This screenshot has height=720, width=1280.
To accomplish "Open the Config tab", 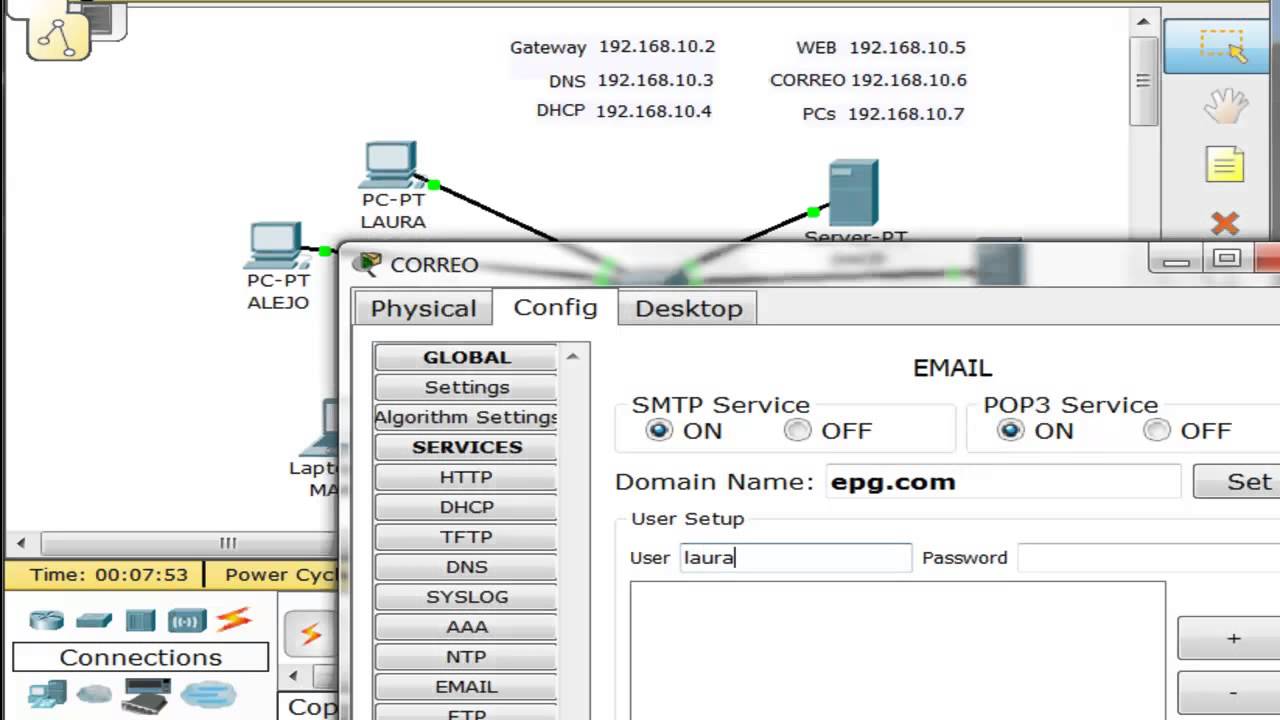I will (x=555, y=307).
